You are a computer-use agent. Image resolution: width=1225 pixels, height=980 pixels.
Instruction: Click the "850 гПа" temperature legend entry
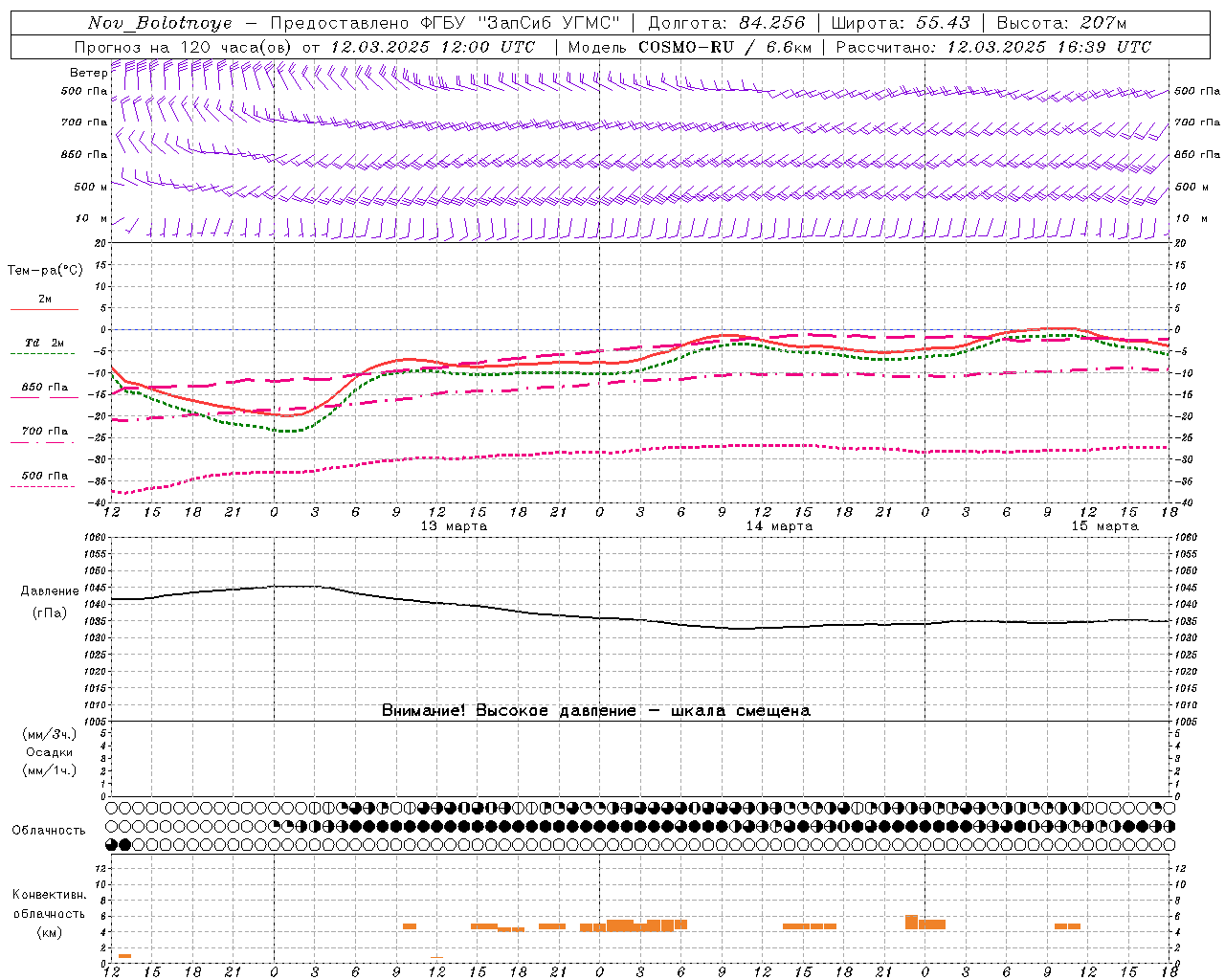pyautogui.click(x=45, y=387)
